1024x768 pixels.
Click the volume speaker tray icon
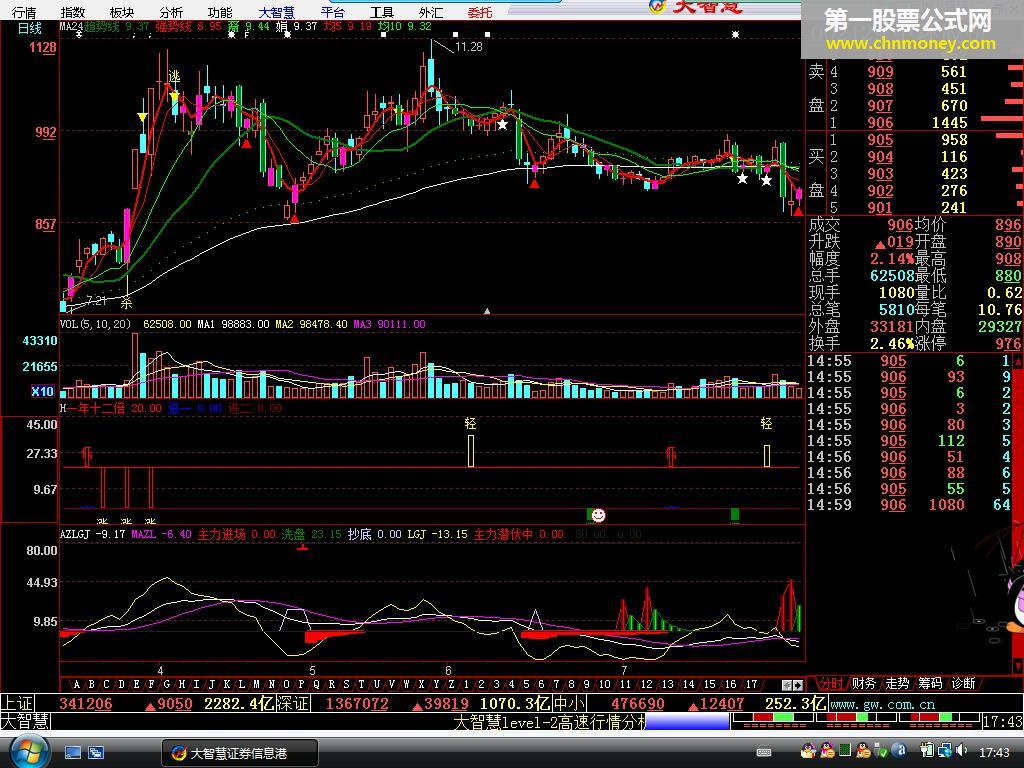[x=962, y=750]
